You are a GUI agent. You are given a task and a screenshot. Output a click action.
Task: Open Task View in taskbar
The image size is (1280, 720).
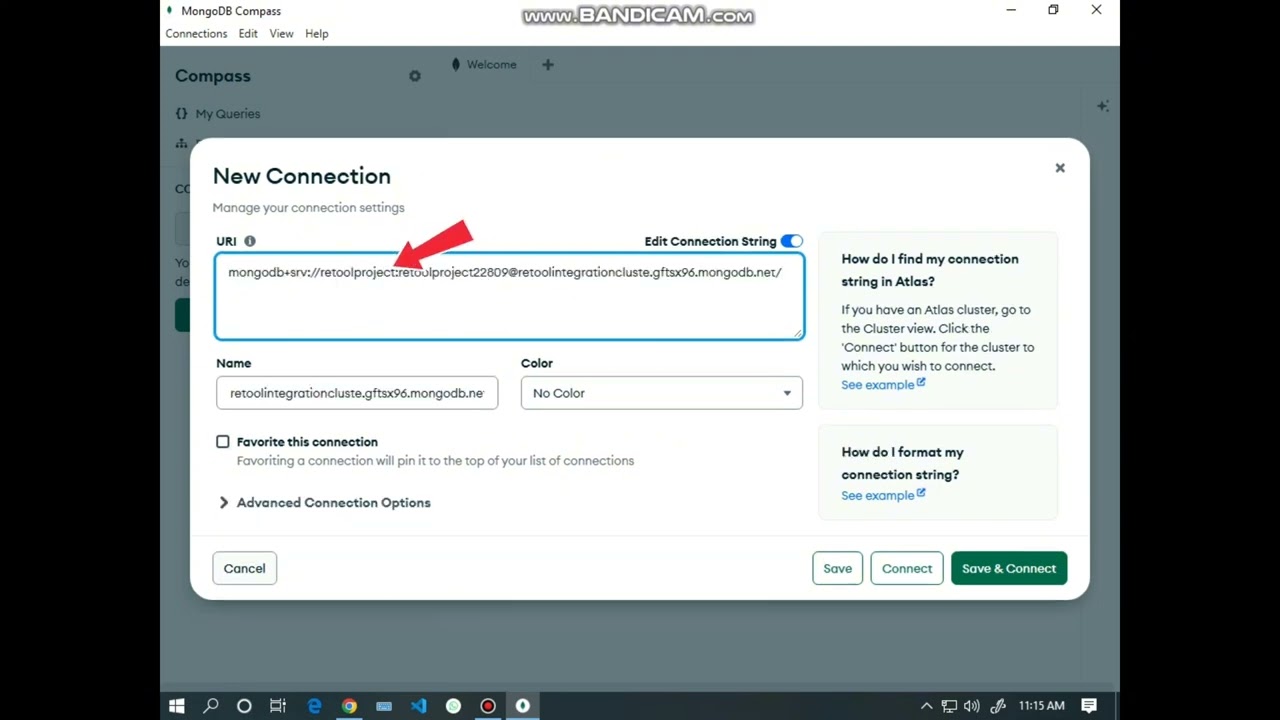tap(278, 706)
